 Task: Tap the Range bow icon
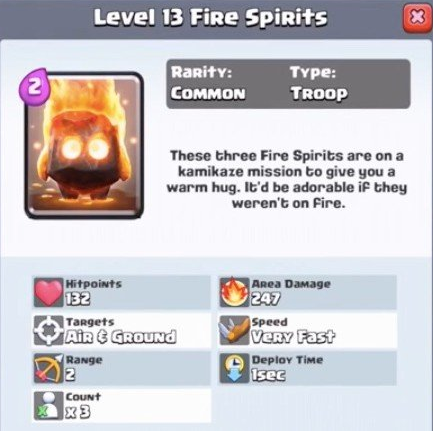tap(49, 368)
